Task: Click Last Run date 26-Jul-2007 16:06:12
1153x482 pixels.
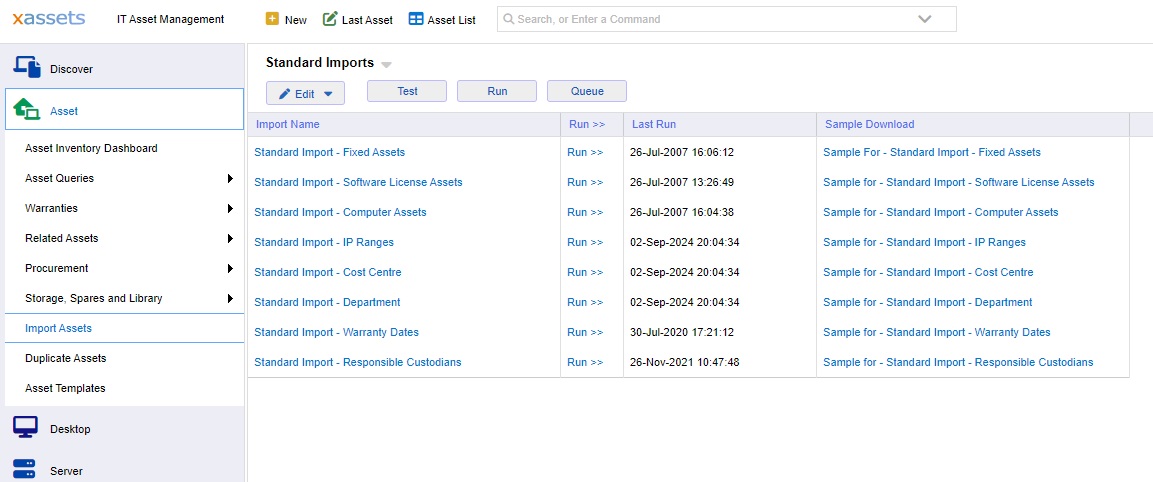Action: (682, 152)
